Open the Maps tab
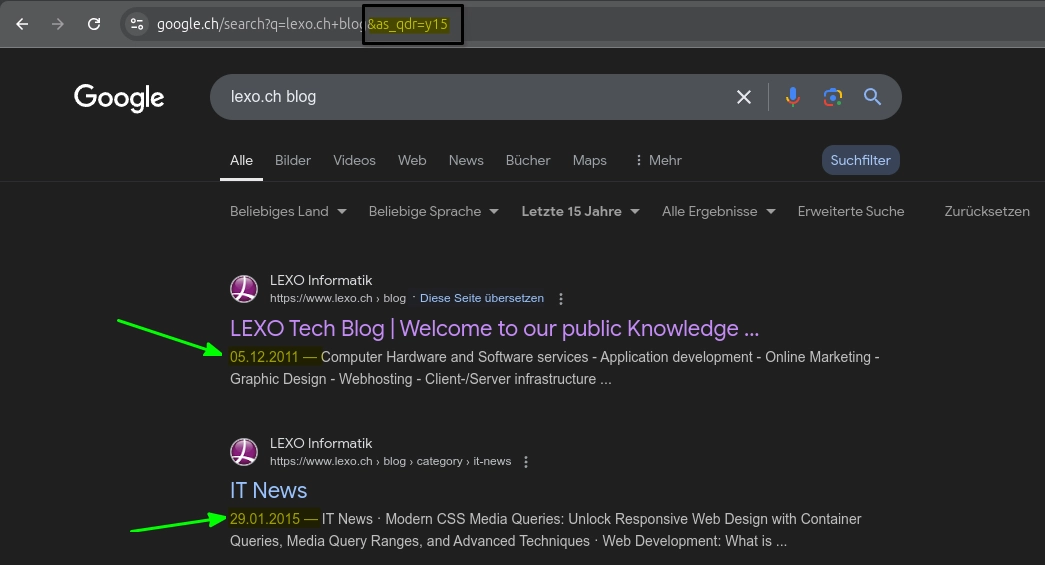 [589, 161]
